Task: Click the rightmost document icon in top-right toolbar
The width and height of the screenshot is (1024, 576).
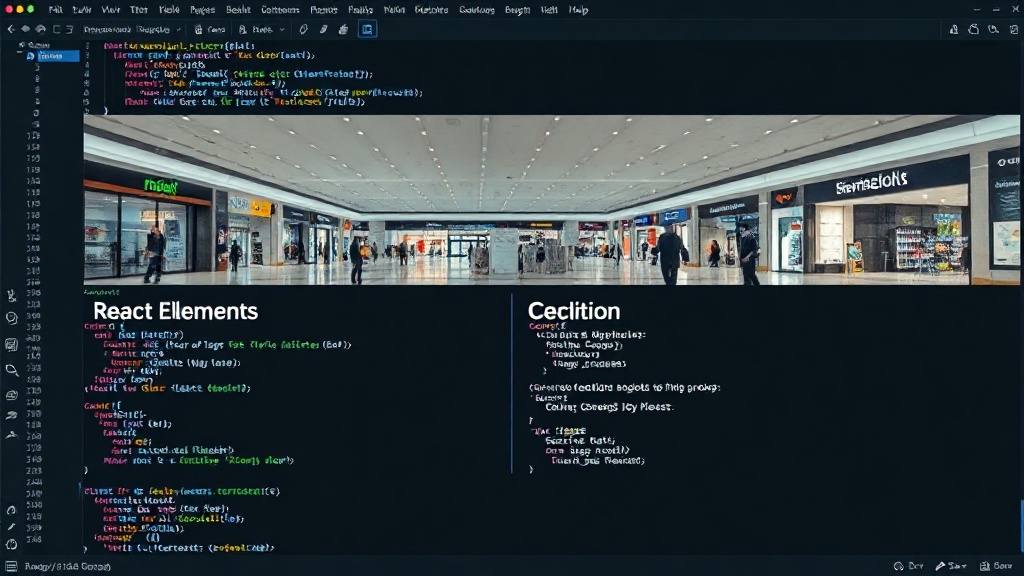Action: tap(1014, 29)
